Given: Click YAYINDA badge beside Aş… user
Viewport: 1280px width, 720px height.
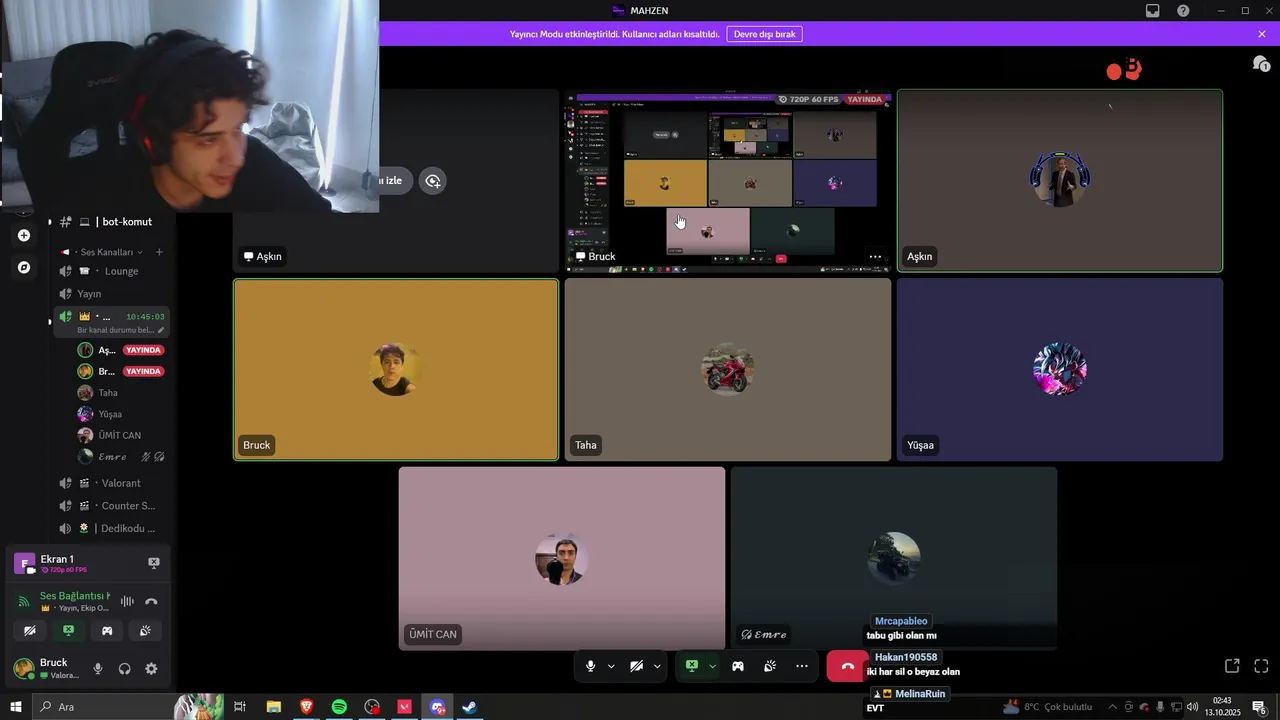Looking at the screenshot, I should (x=144, y=350).
